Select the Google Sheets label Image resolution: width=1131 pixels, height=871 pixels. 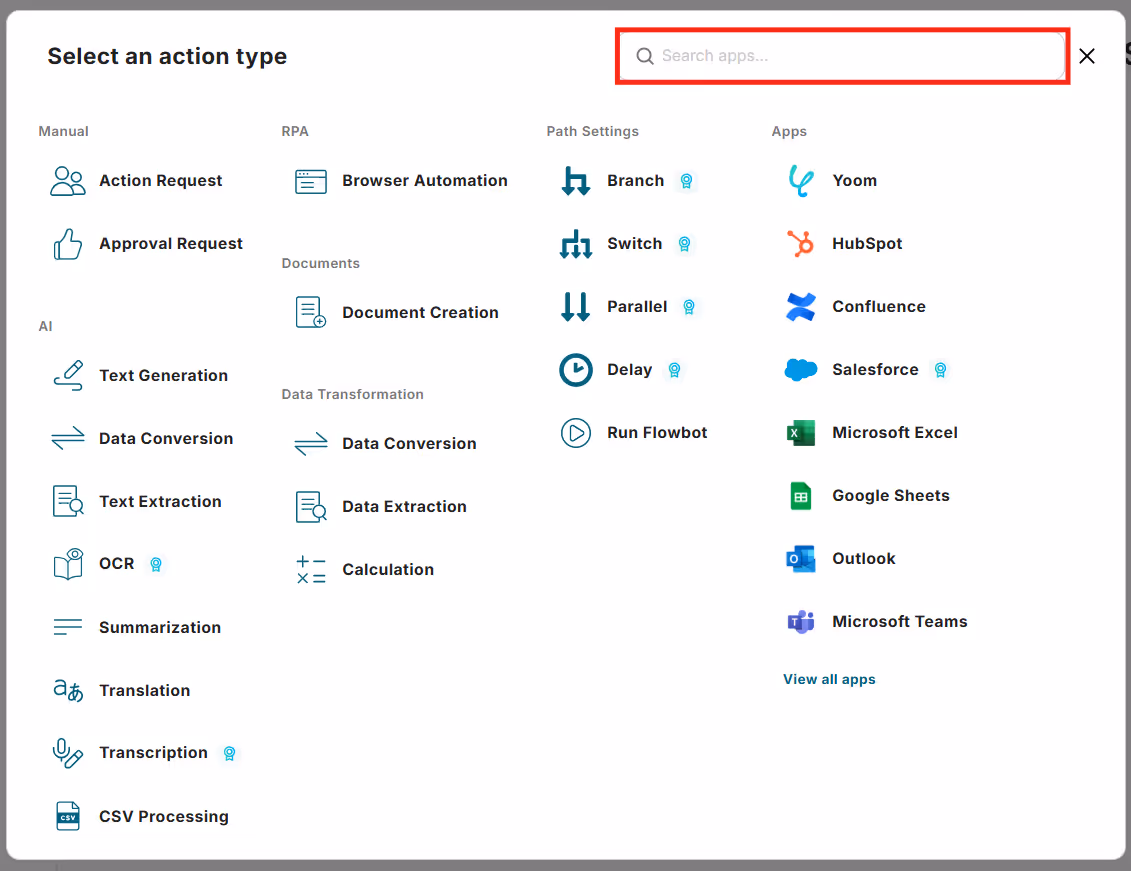point(891,496)
